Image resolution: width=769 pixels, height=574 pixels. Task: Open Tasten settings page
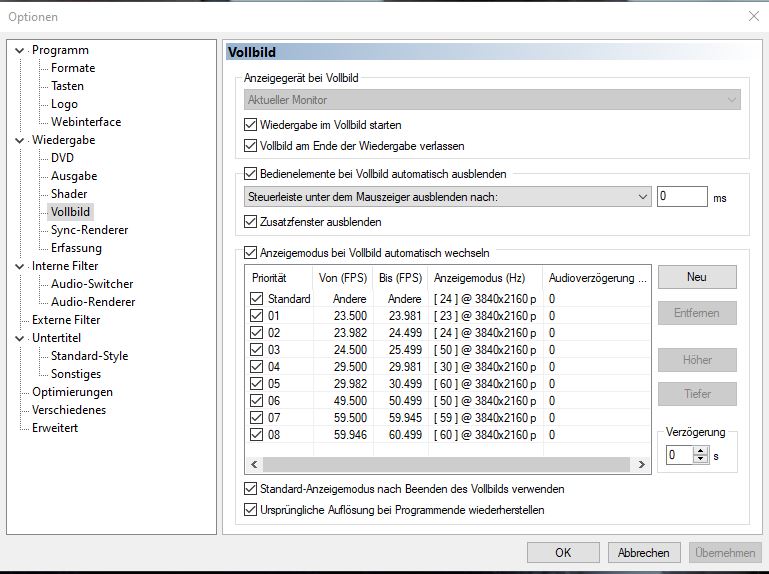(x=67, y=86)
